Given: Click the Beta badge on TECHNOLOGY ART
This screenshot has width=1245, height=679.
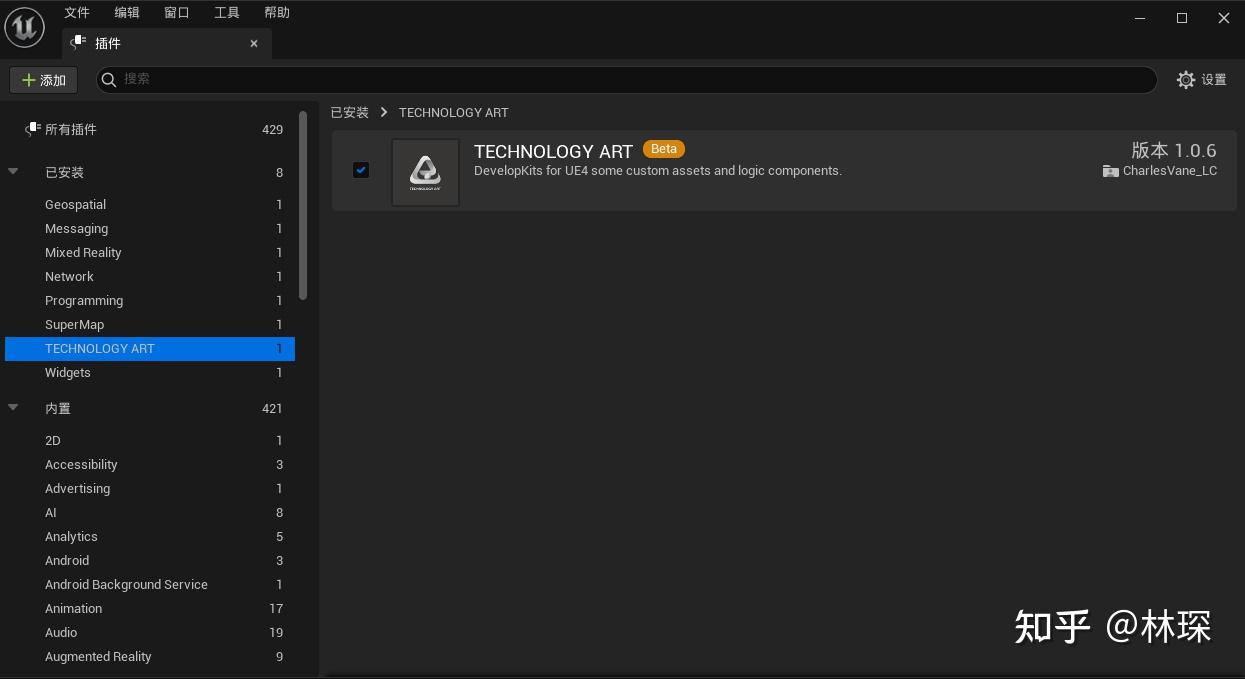Looking at the screenshot, I should tap(663, 149).
